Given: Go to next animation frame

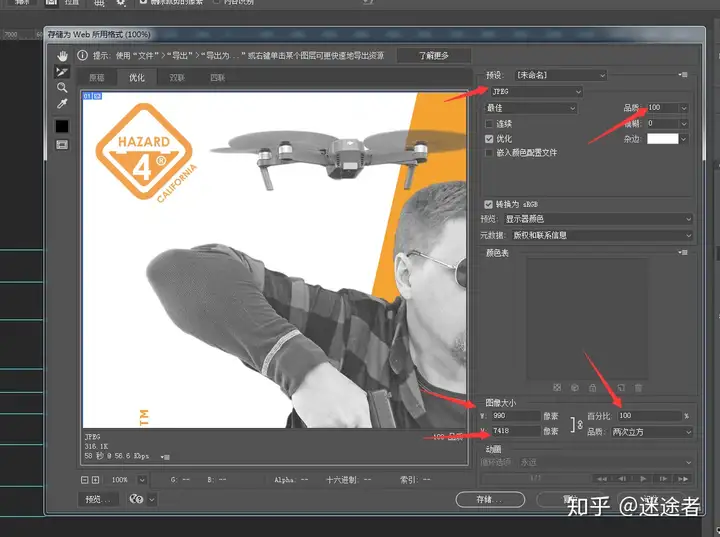Looking at the screenshot, I should click(x=663, y=479).
